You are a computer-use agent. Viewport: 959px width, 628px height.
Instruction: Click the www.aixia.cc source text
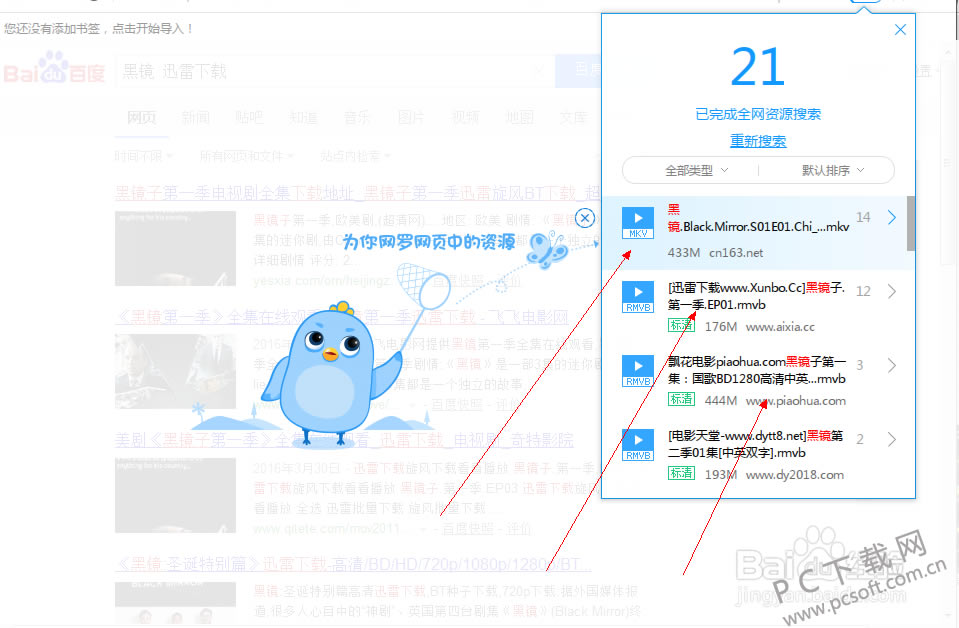780,327
